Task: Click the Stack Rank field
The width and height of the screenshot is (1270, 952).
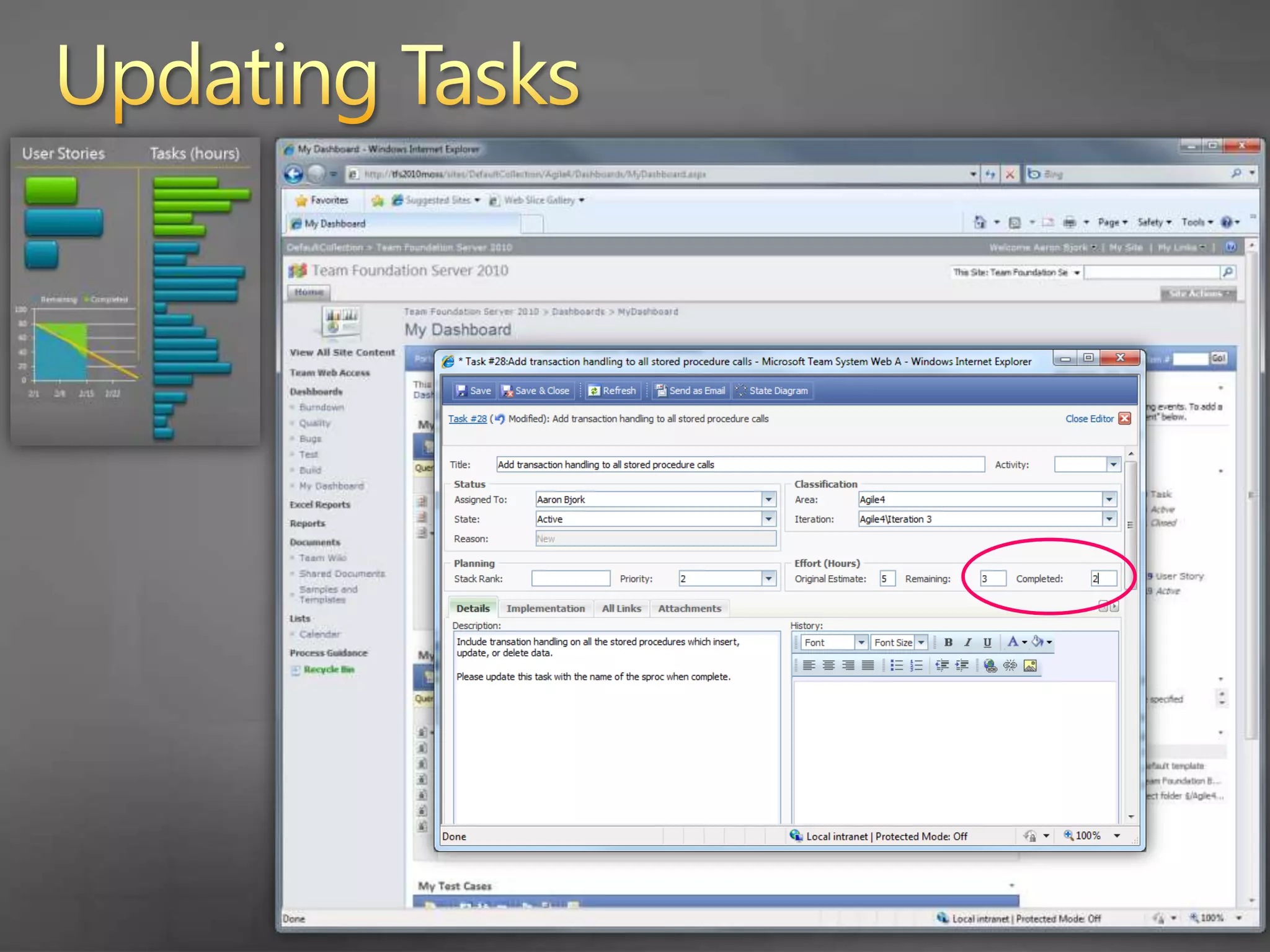Action: click(571, 579)
